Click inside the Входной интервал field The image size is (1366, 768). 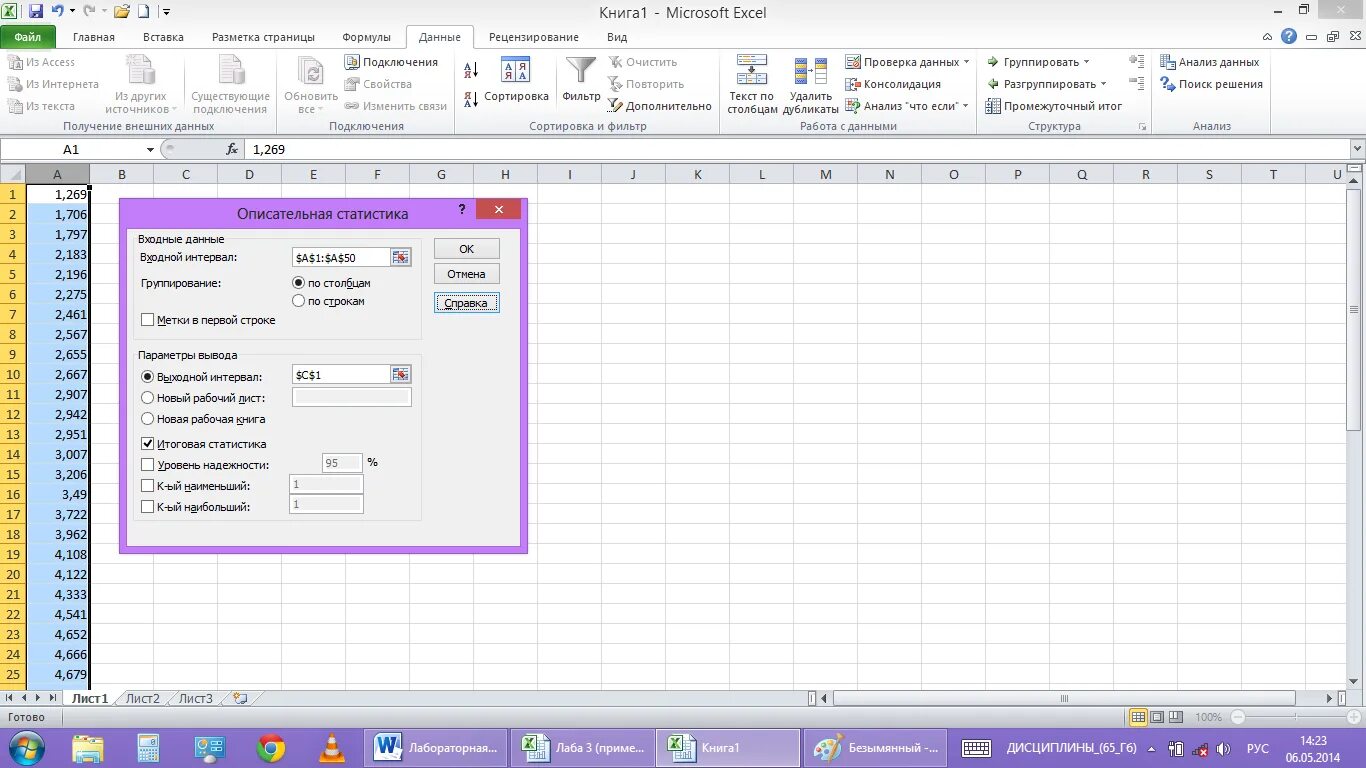point(341,257)
